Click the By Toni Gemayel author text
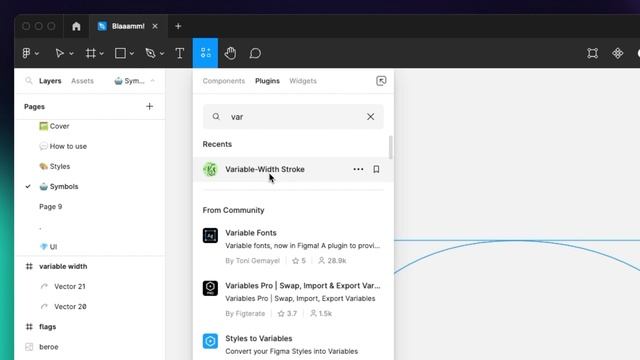Viewport: 640px width, 360px height. pyautogui.click(x=252, y=260)
